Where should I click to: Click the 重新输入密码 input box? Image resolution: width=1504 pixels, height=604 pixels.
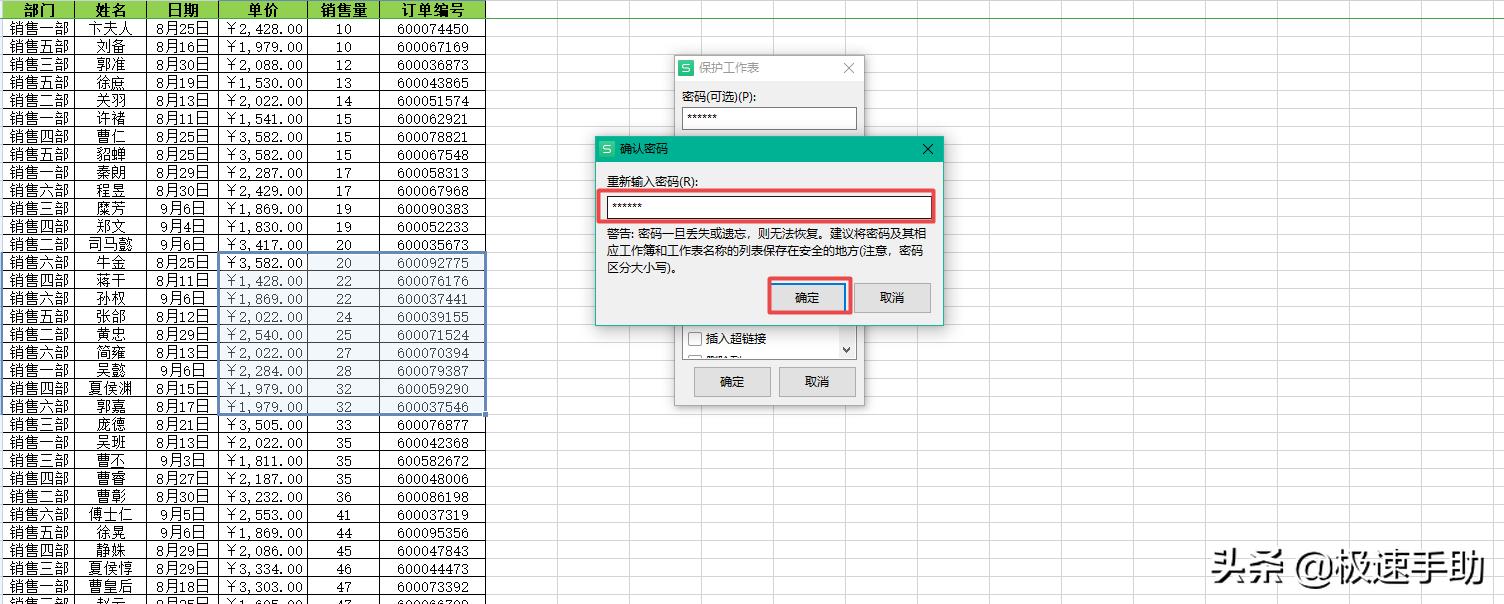pyautogui.click(x=767, y=205)
